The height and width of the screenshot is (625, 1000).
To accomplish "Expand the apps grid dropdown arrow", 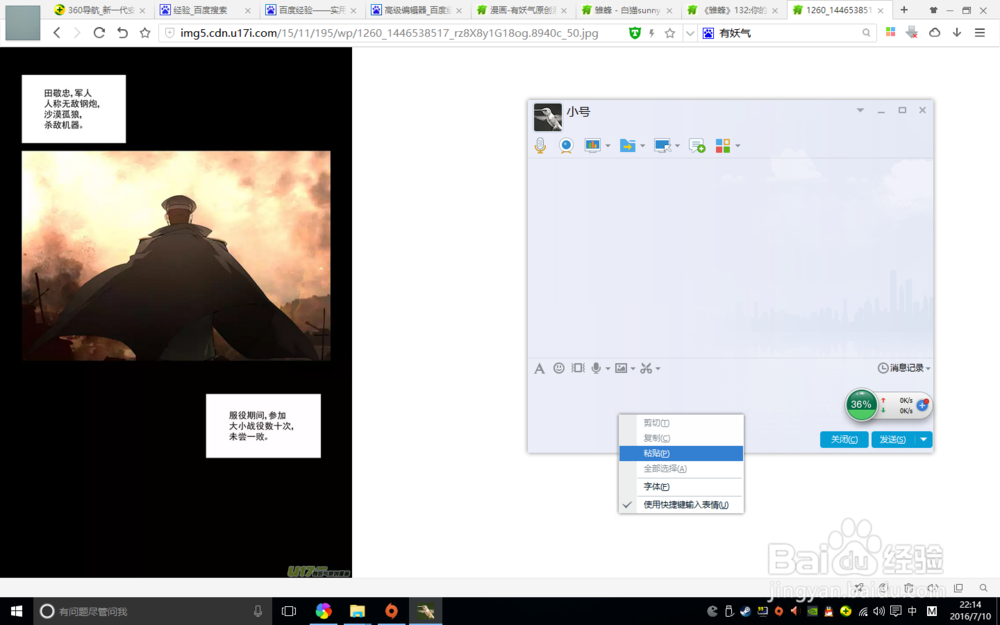I will (738, 146).
